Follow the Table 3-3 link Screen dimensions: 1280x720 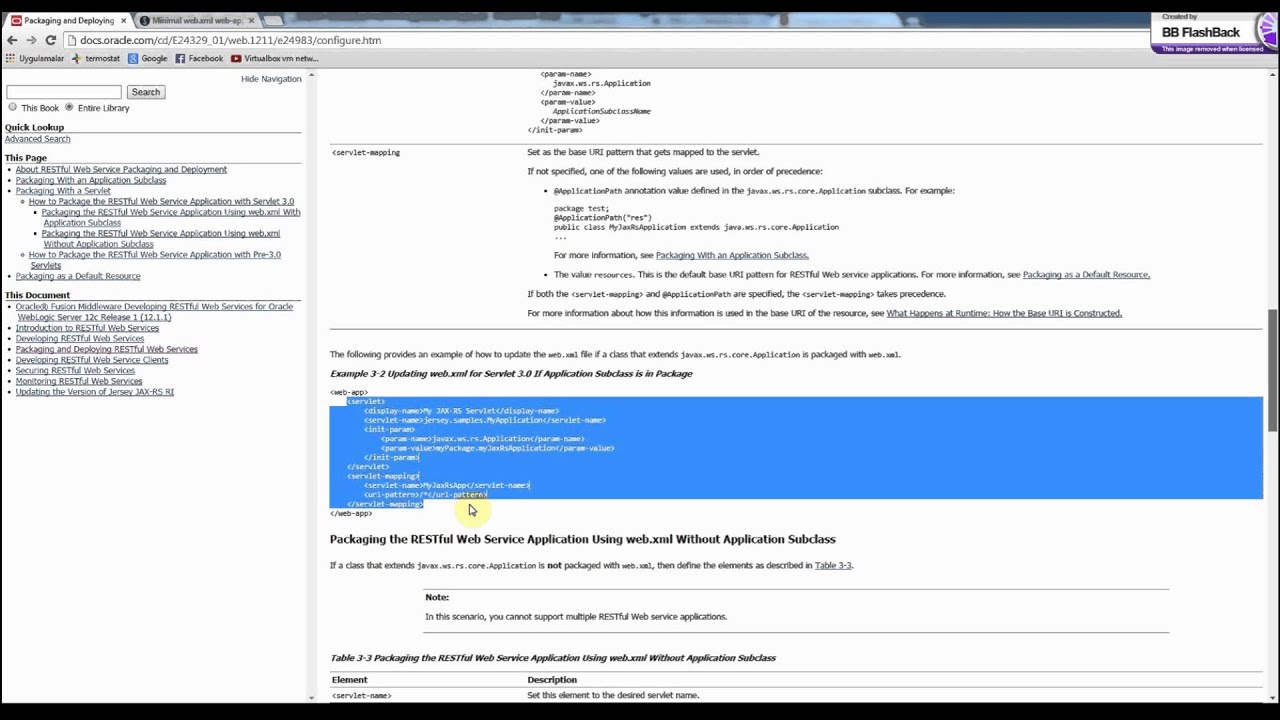[x=833, y=565]
